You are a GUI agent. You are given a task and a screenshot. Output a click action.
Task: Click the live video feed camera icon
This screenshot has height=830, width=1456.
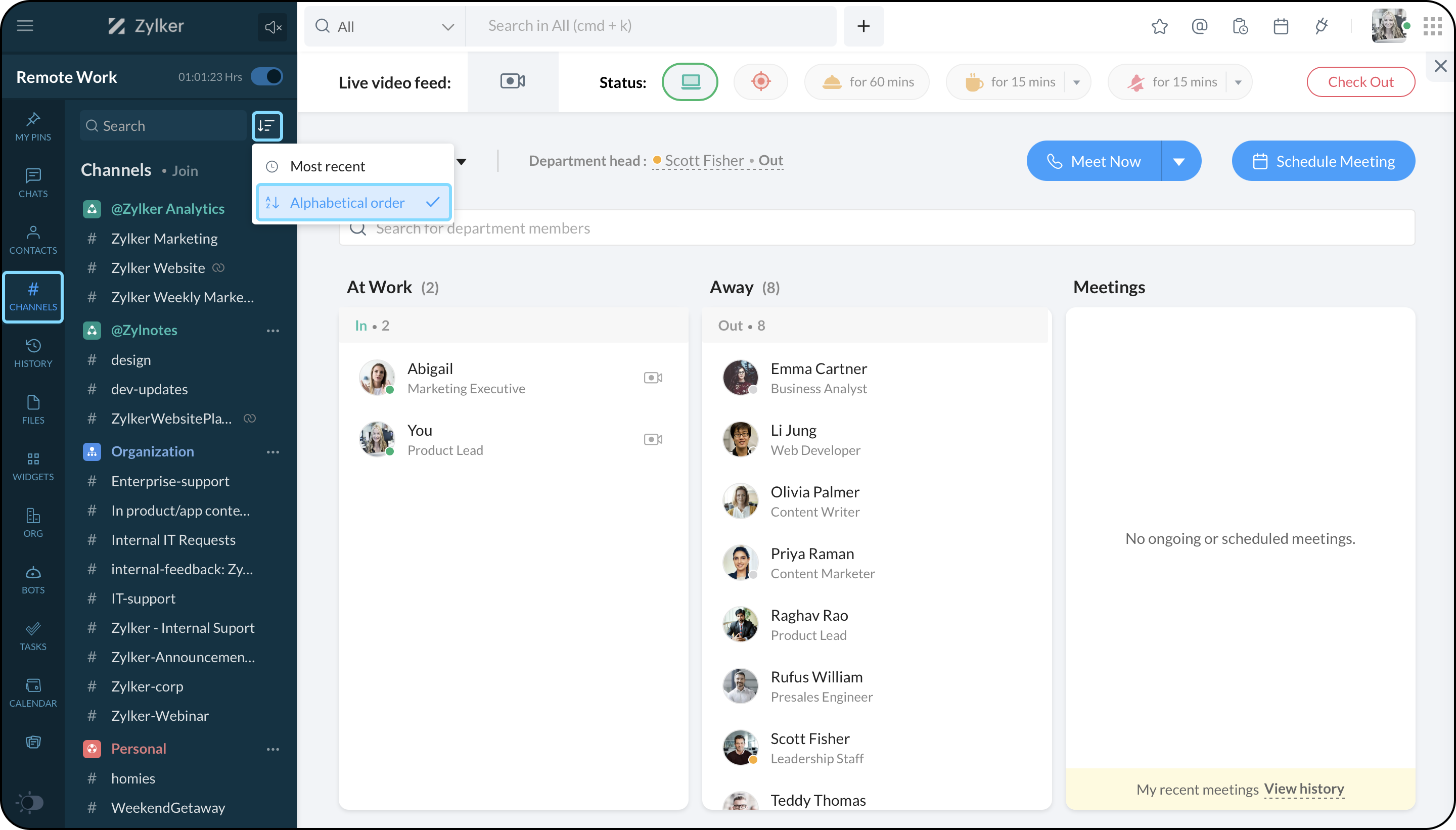pos(513,81)
